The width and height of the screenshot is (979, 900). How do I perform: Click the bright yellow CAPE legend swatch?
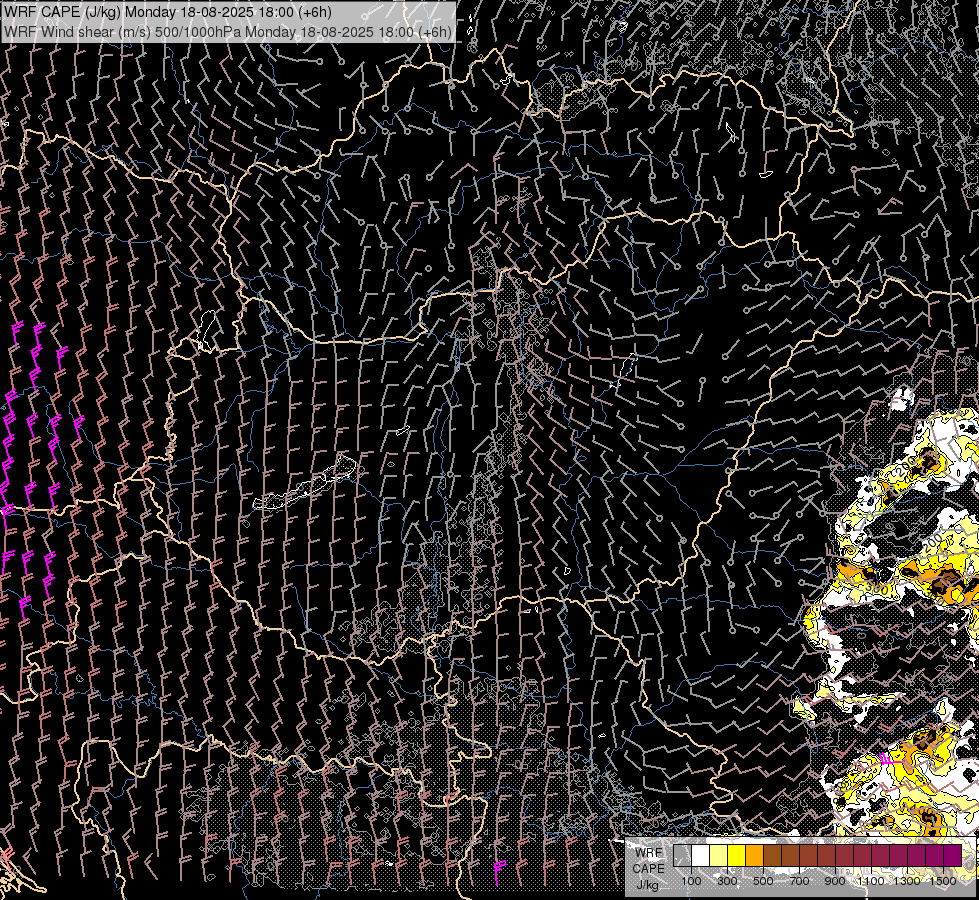pos(737,856)
